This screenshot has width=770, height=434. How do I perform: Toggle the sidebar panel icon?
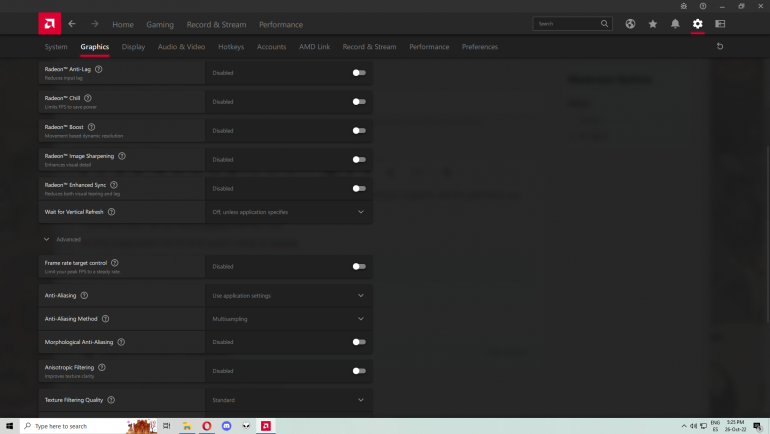(x=720, y=24)
